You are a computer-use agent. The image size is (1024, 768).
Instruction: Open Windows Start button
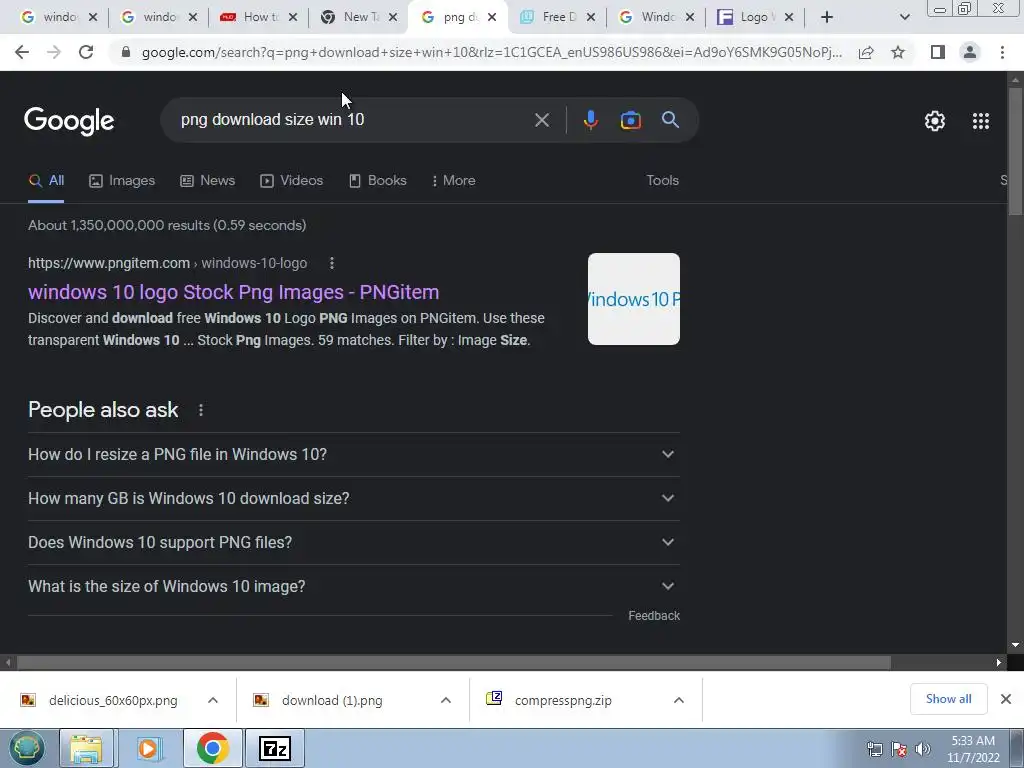pyautogui.click(x=26, y=748)
